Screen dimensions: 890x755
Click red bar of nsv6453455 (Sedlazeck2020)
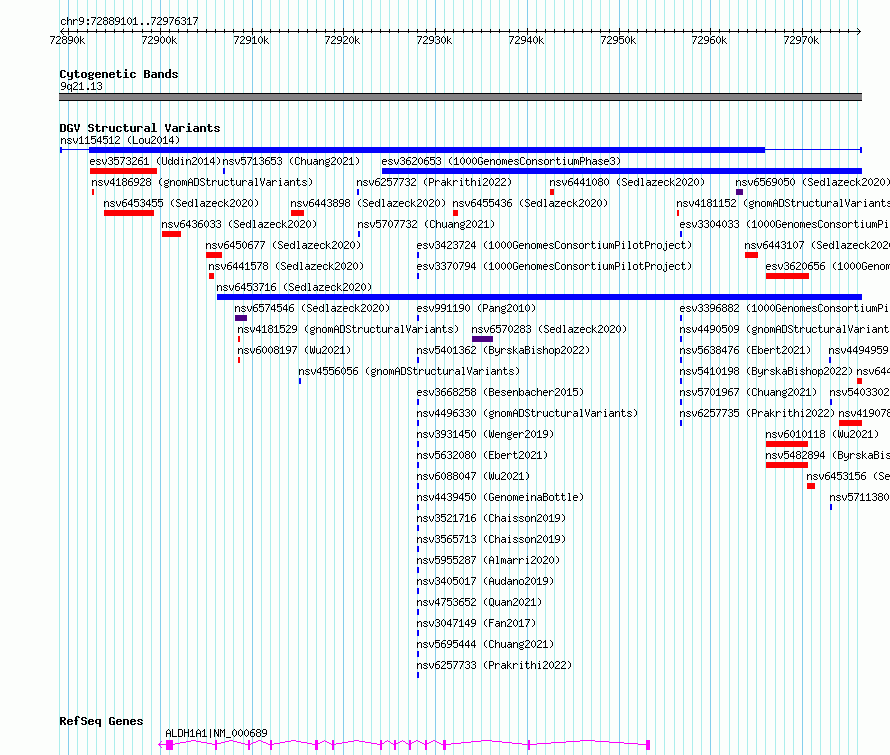click(x=129, y=213)
